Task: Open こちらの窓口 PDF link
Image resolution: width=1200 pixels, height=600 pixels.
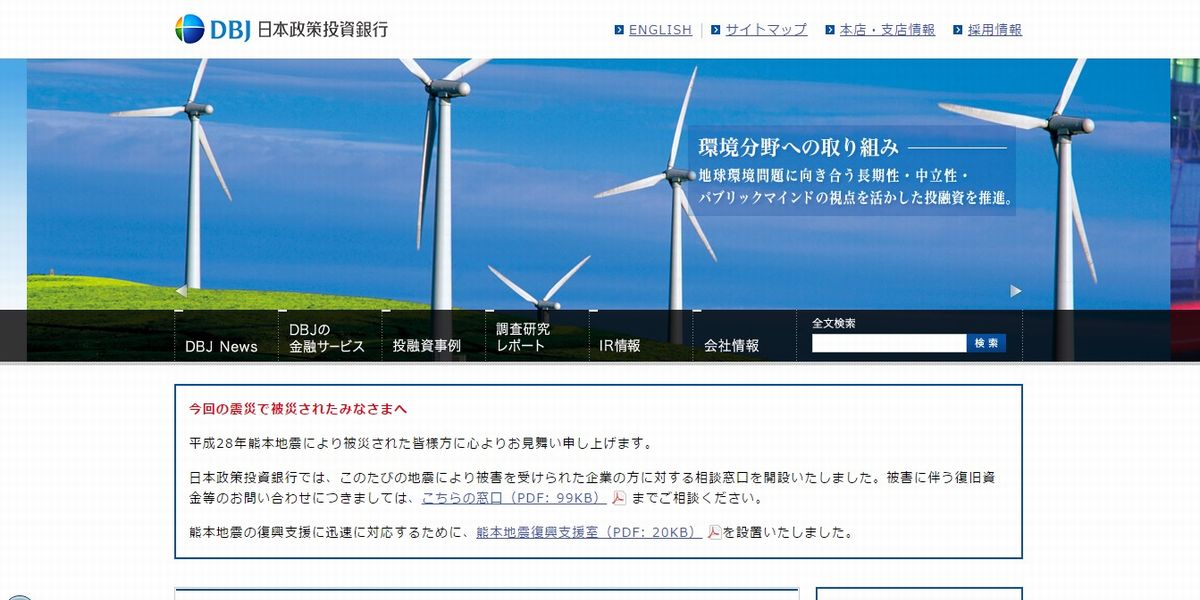Action: click(x=513, y=498)
